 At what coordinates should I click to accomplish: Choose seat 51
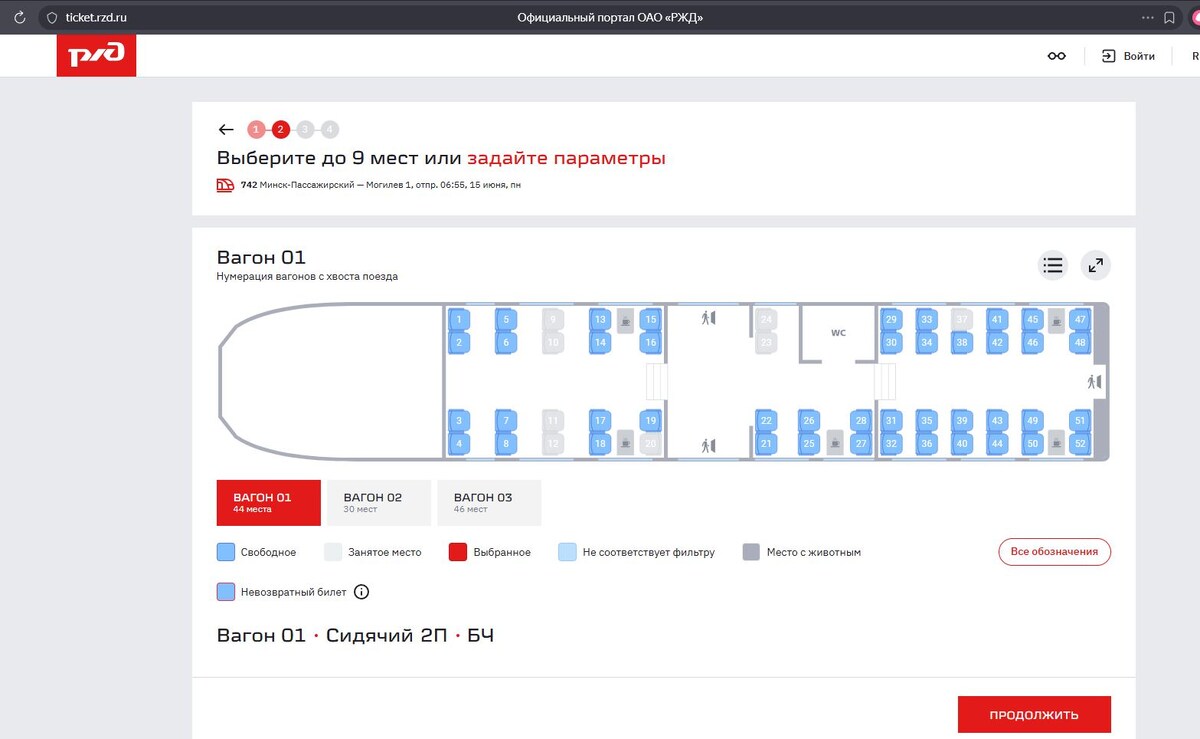pos(1080,421)
